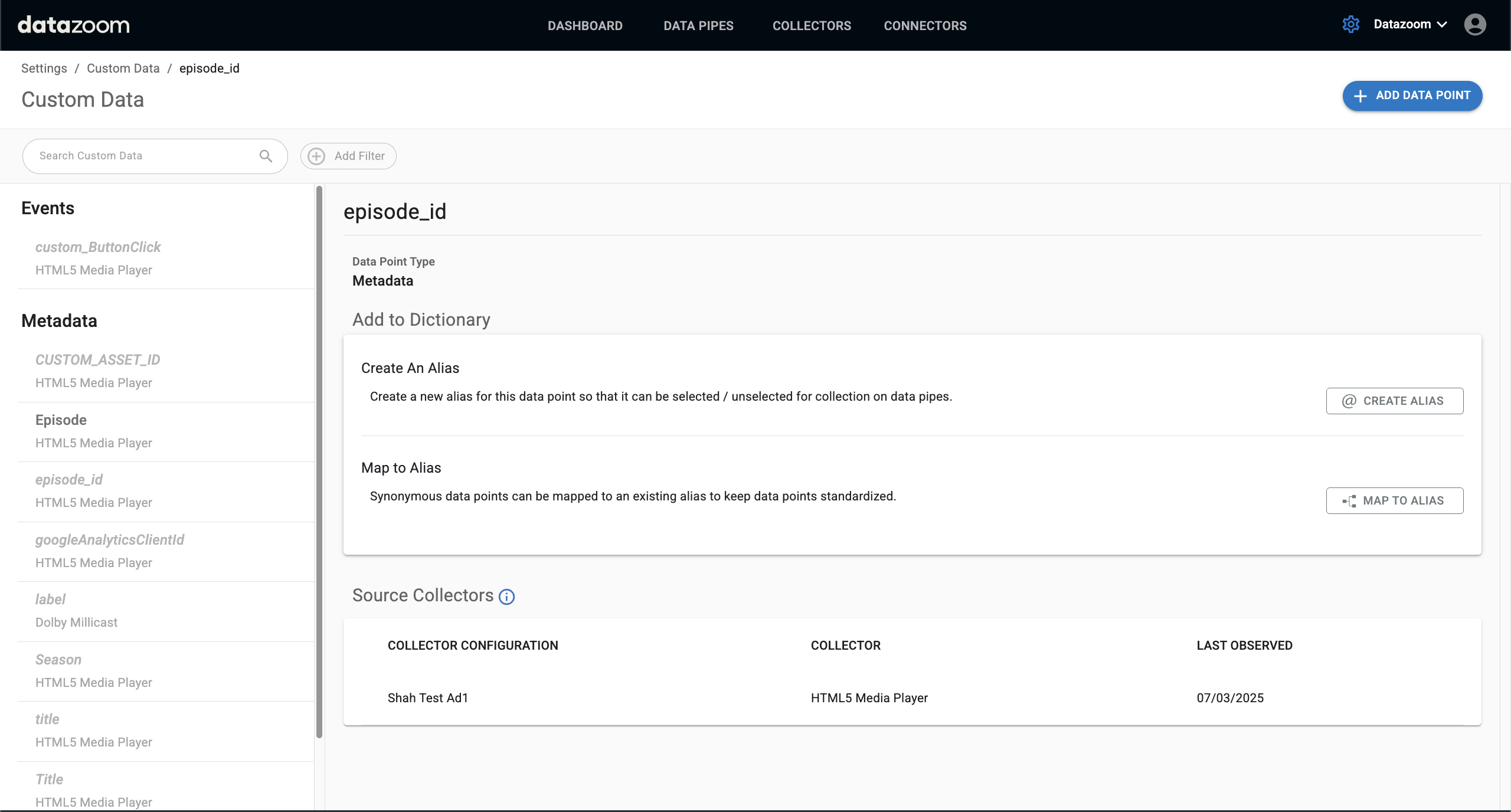Click the search magnifier icon
Screen dimensions: 1511x812
pos(266,156)
